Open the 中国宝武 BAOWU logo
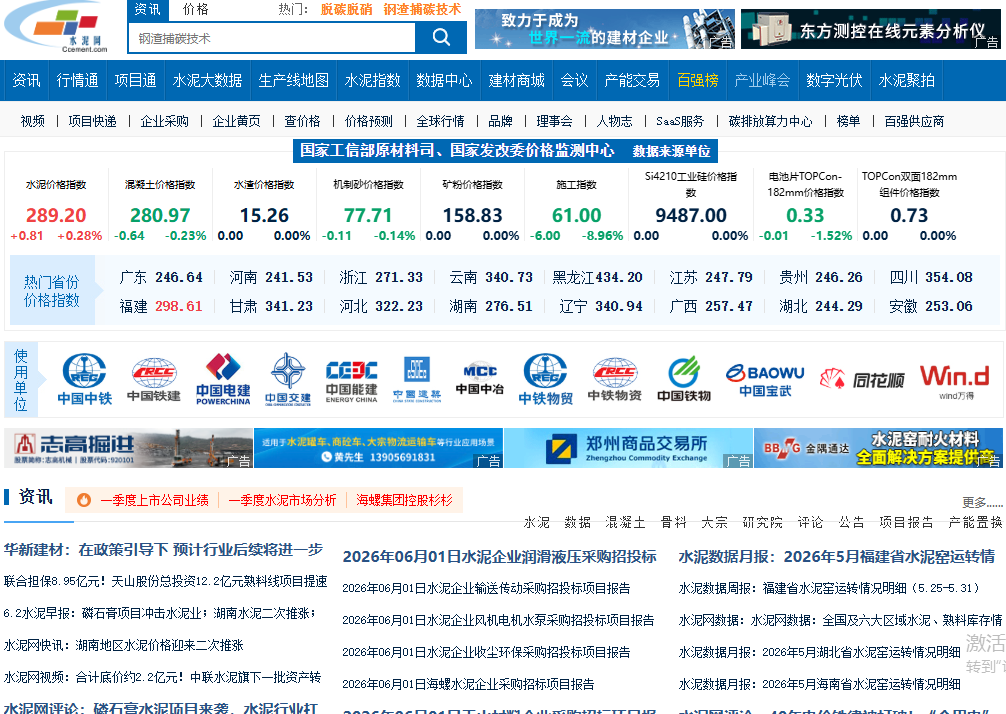The height and width of the screenshot is (714, 1006). [x=765, y=381]
